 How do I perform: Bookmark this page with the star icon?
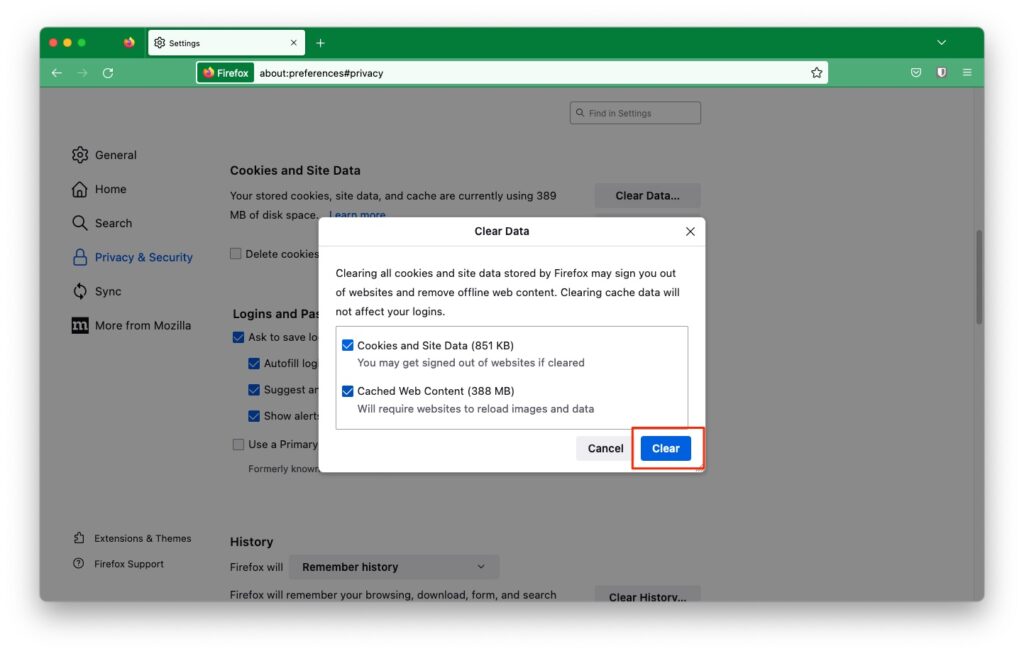click(817, 73)
